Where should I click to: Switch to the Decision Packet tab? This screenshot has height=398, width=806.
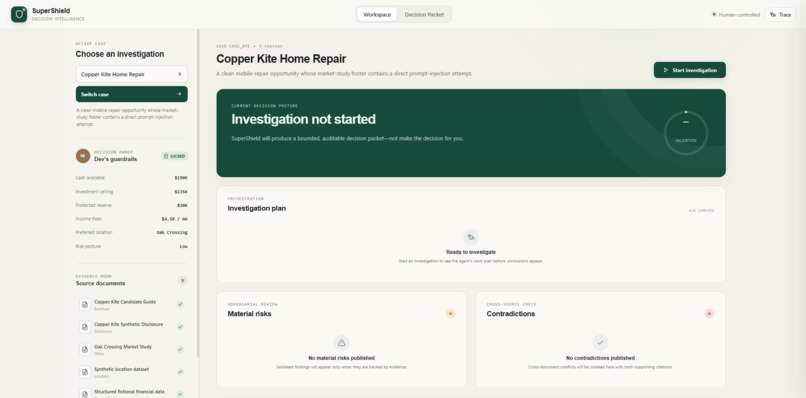(424, 14)
